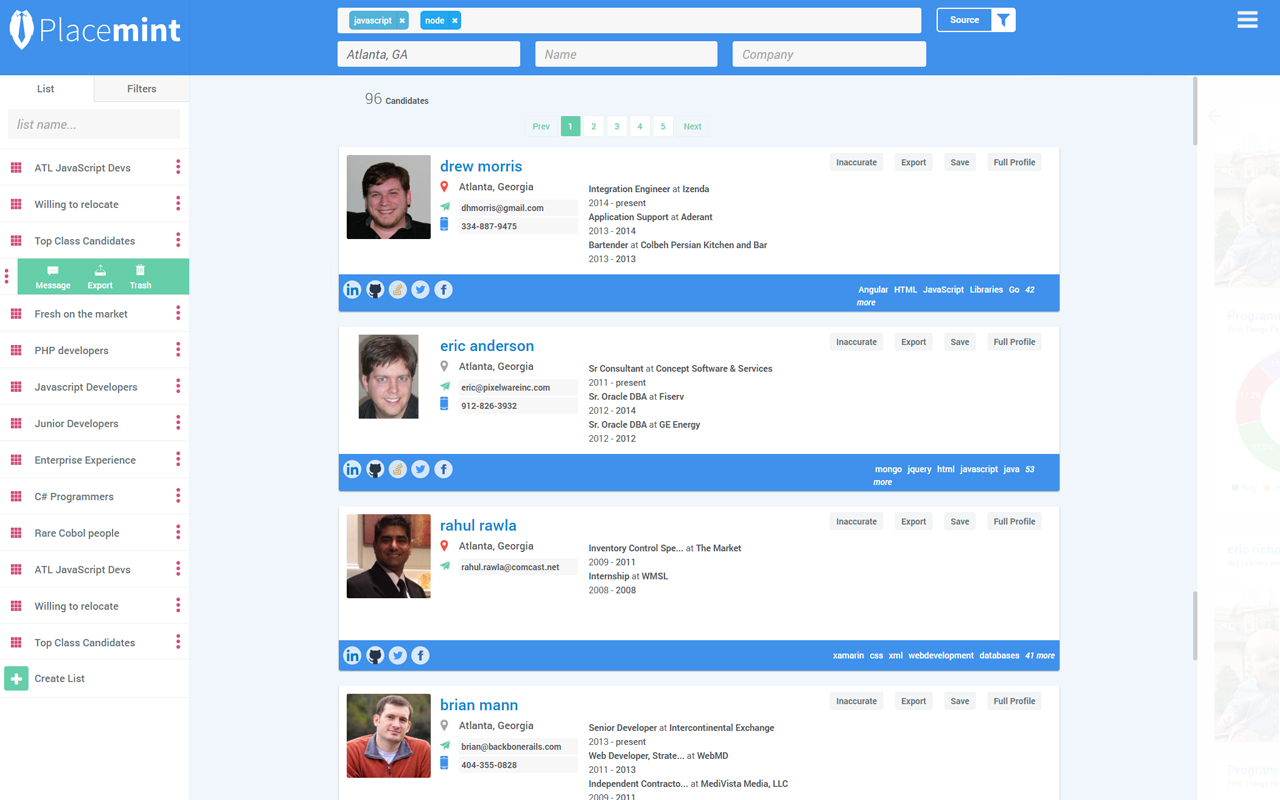Open eric anderson's GitHub profile
1280x800 pixels.
(375, 468)
